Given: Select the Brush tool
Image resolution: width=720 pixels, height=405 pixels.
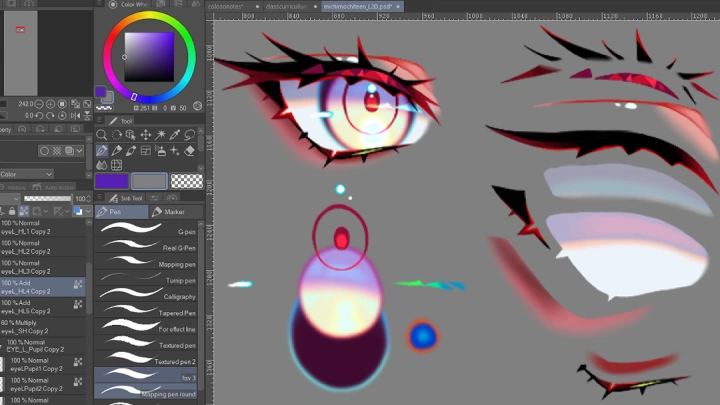Looking at the screenshot, I should [x=131, y=150].
